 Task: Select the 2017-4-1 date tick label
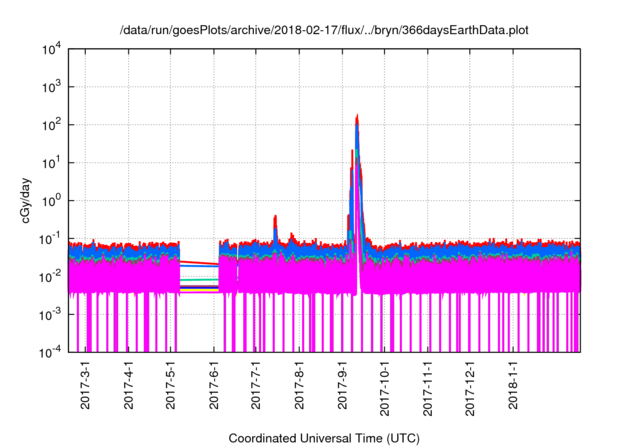[x=129, y=386]
